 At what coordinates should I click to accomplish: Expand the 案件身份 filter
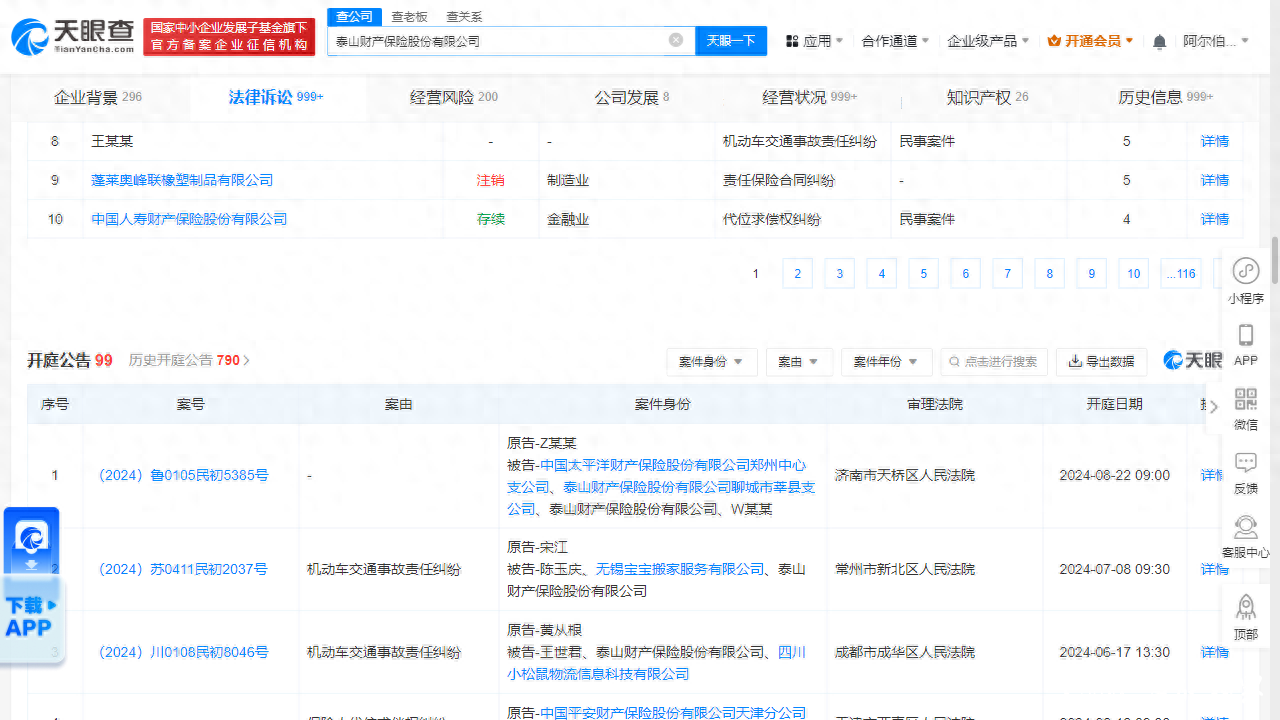point(711,361)
